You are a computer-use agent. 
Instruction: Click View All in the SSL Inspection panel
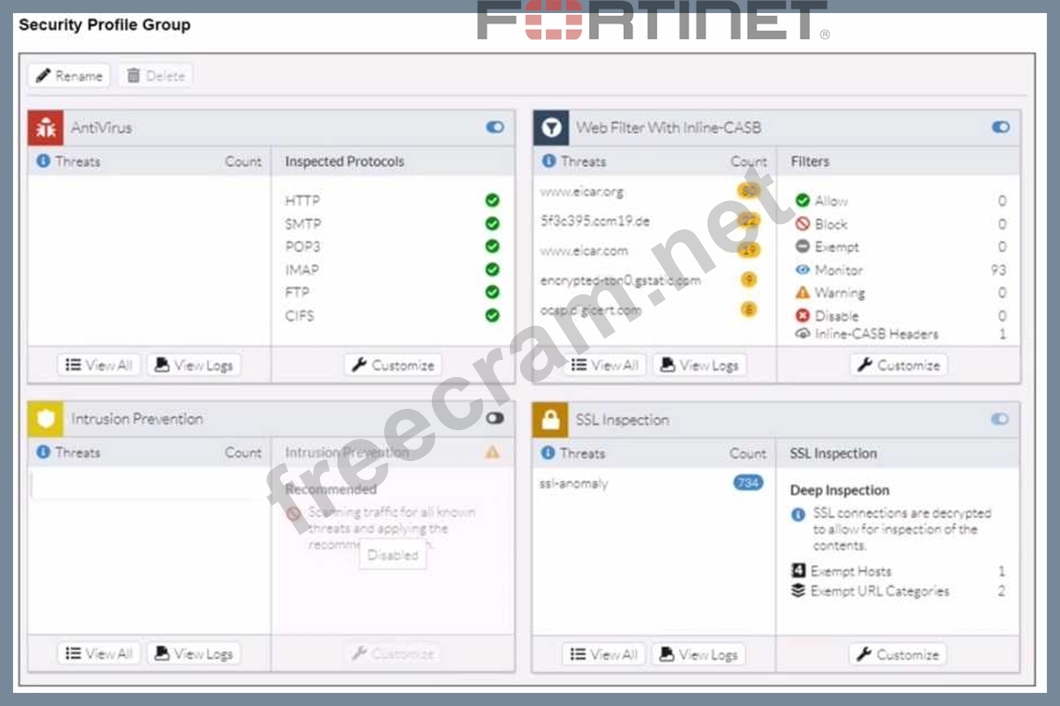tap(604, 654)
